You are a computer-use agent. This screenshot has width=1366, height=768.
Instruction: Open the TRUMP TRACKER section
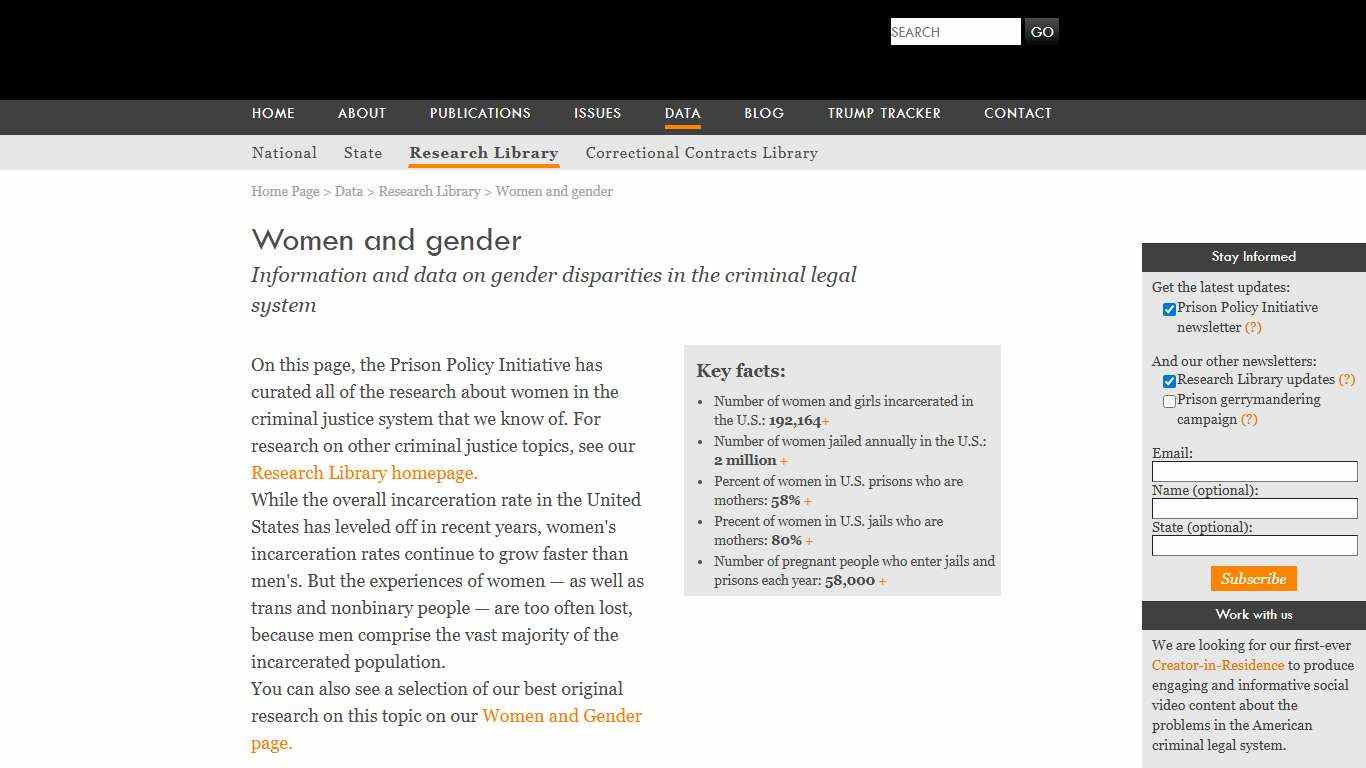pyautogui.click(x=884, y=113)
